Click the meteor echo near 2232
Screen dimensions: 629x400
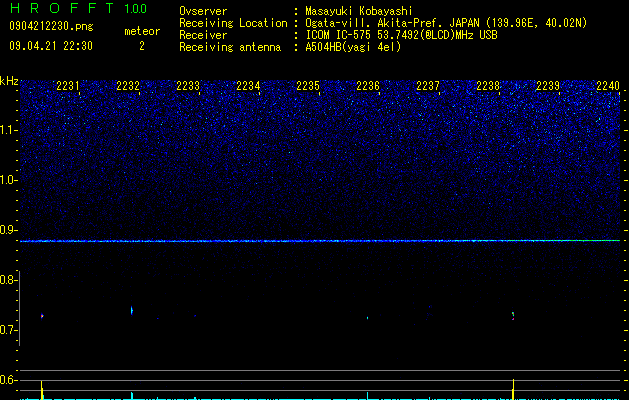coord(132,310)
